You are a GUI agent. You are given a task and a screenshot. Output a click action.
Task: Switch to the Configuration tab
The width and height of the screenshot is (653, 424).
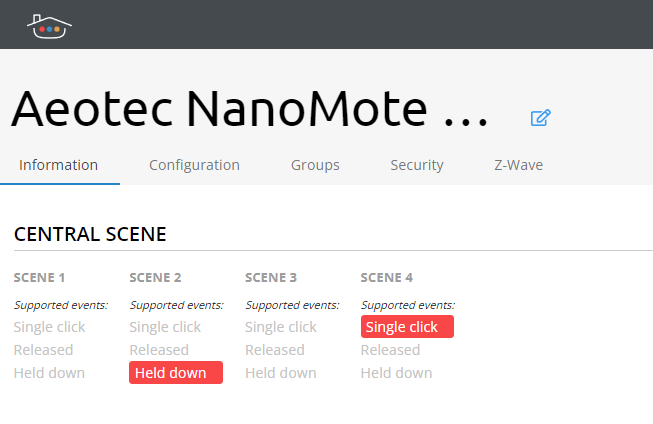[194, 165]
